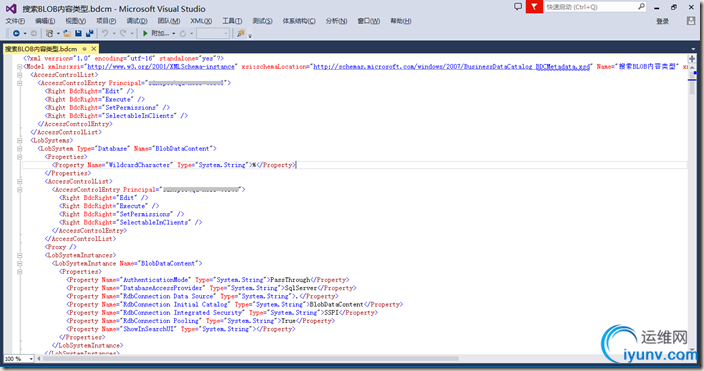This screenshot has height=371, width=704.
Task: Toggle the pin on the bdcm tab
Action: (84, 49)
